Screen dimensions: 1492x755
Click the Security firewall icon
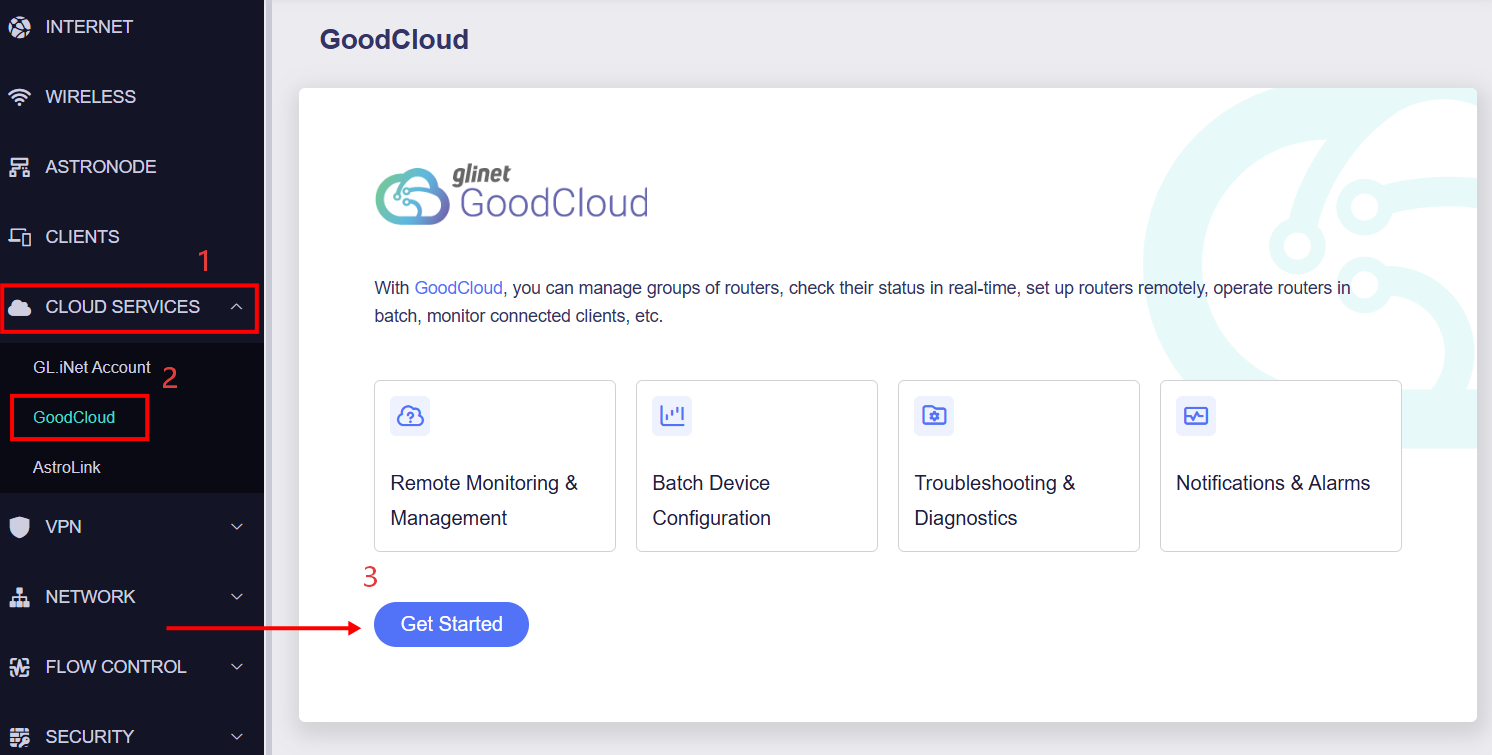click(x=19, y=737)
